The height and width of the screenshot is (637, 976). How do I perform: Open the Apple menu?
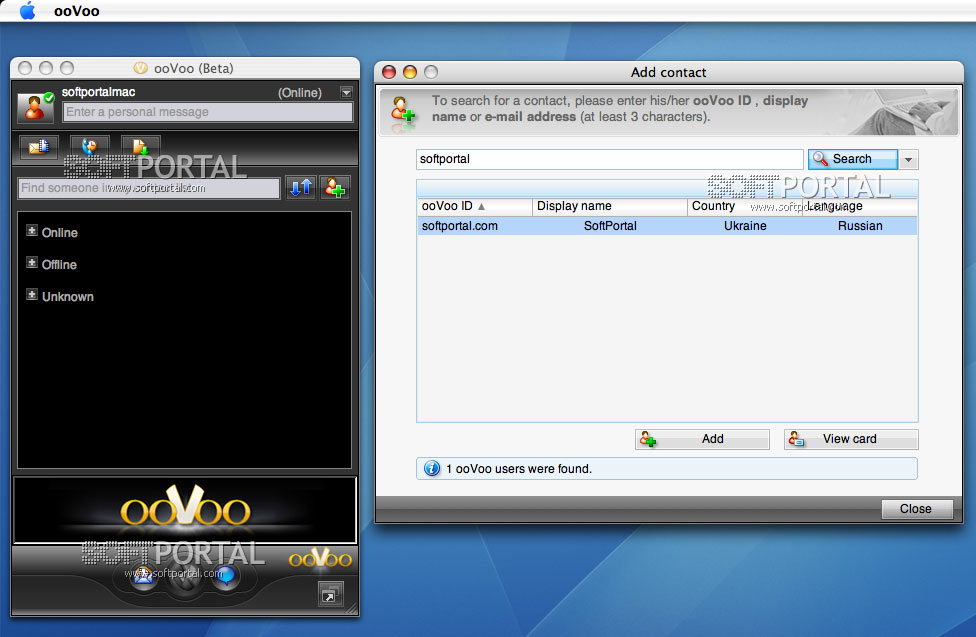(x=27, y=11)
